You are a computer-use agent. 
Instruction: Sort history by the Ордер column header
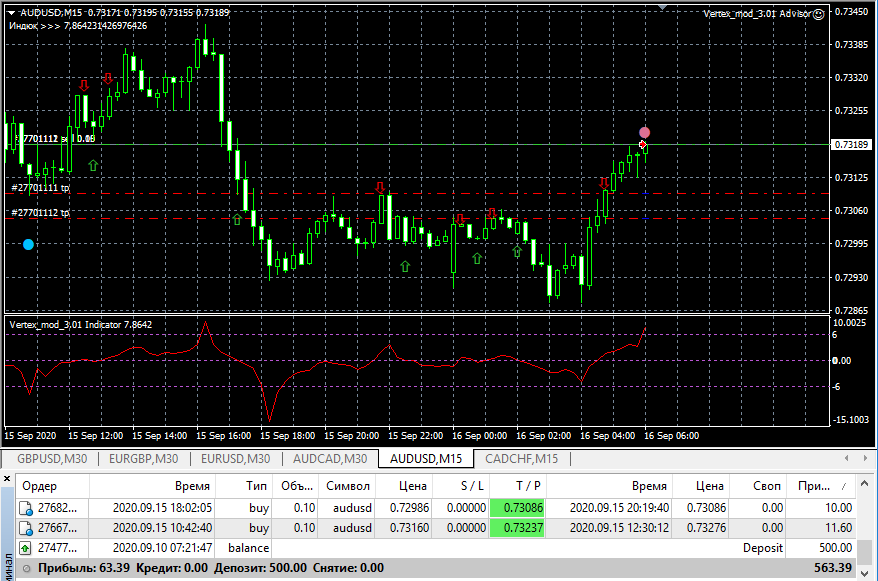click(x=40, y=485)
